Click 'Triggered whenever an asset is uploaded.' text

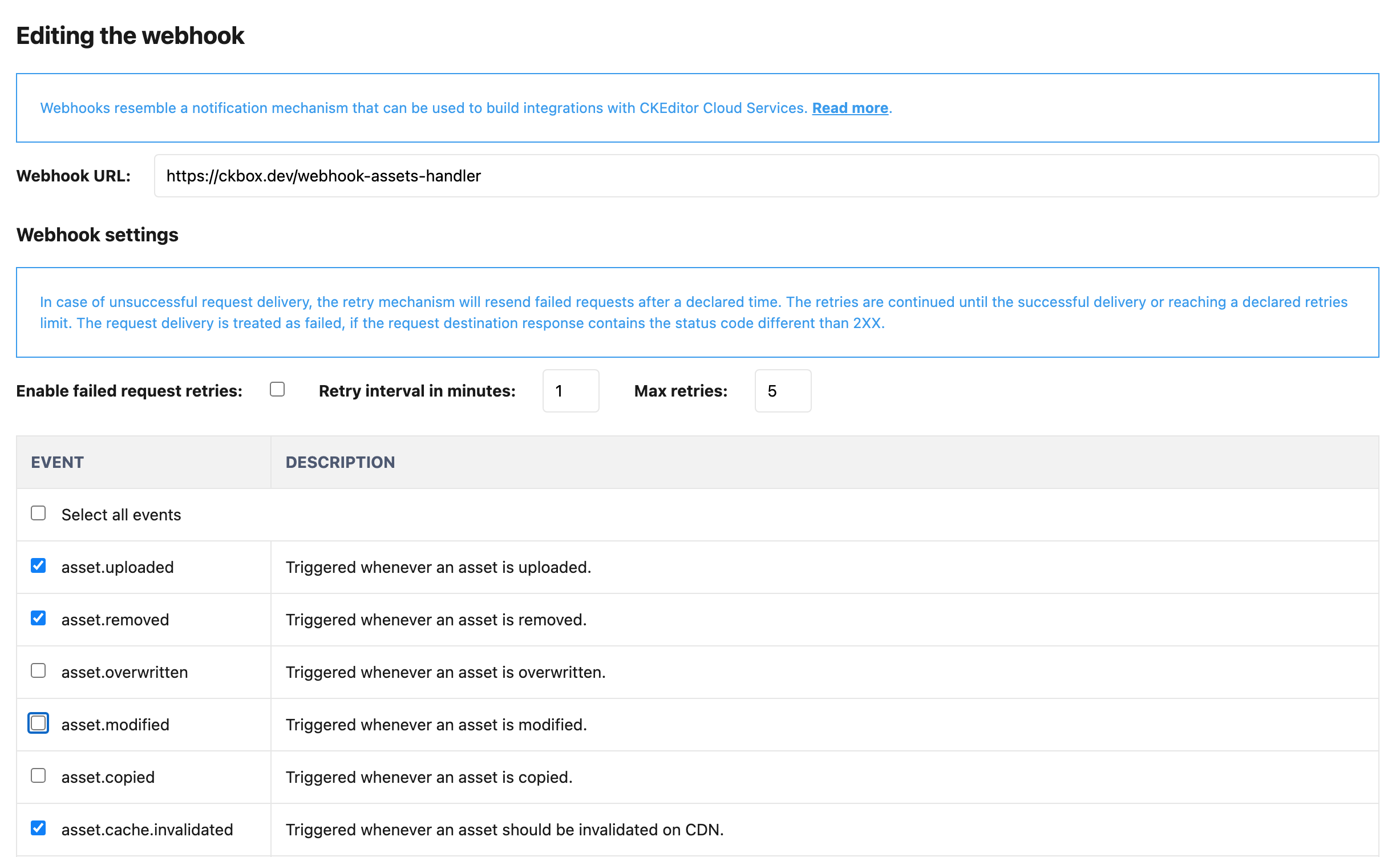(438, 567)
